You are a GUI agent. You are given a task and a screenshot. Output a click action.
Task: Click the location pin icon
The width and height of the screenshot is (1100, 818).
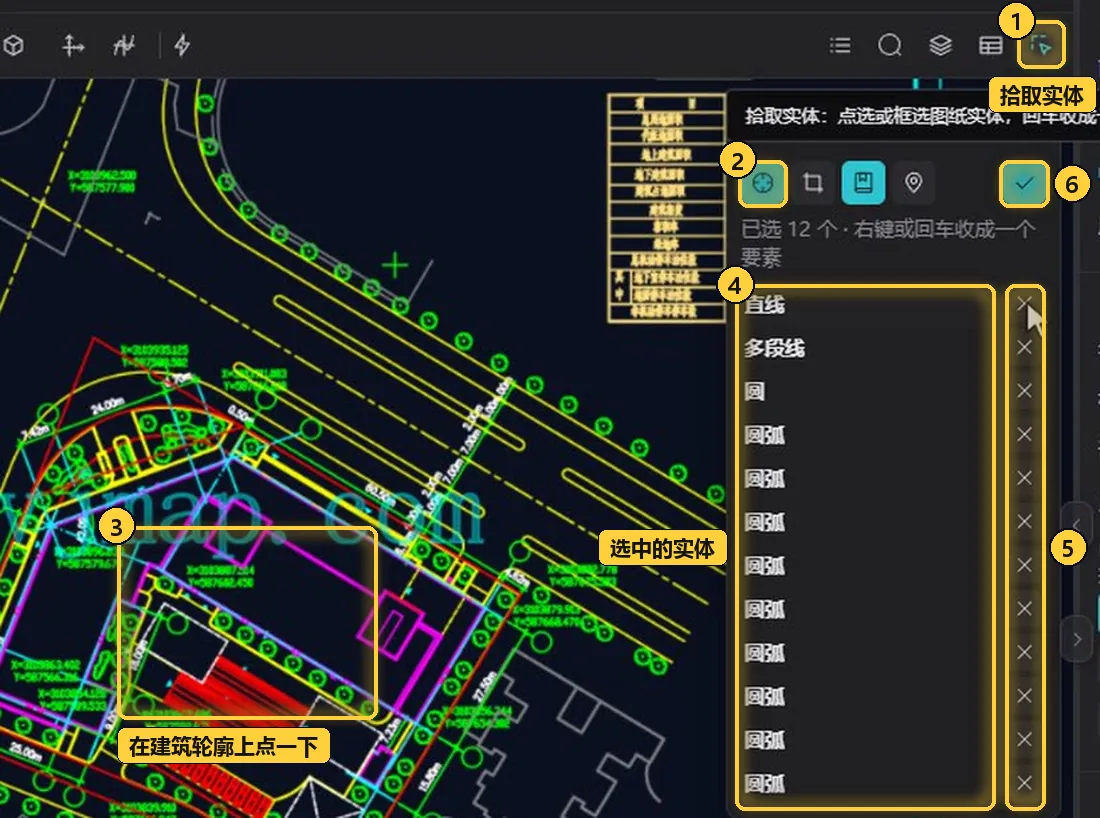pos(913,183)
